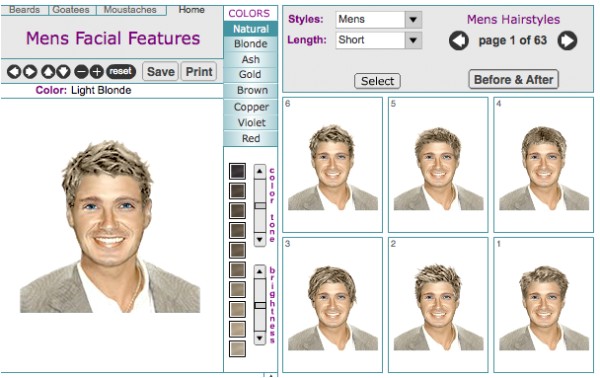Choose hairstyle thumbnail number 2

click(438, 305)
